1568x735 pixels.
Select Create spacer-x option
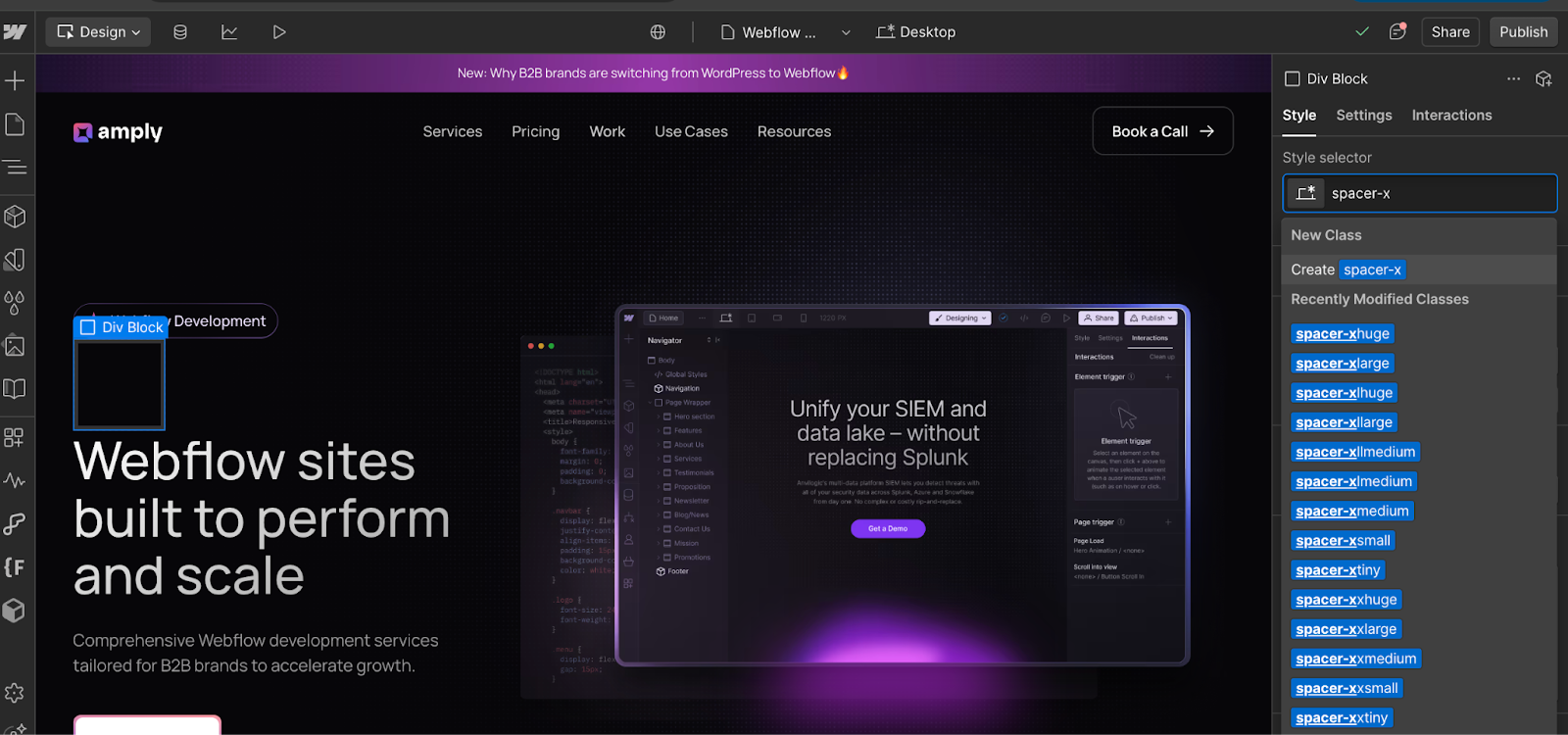pos(1419,269)
